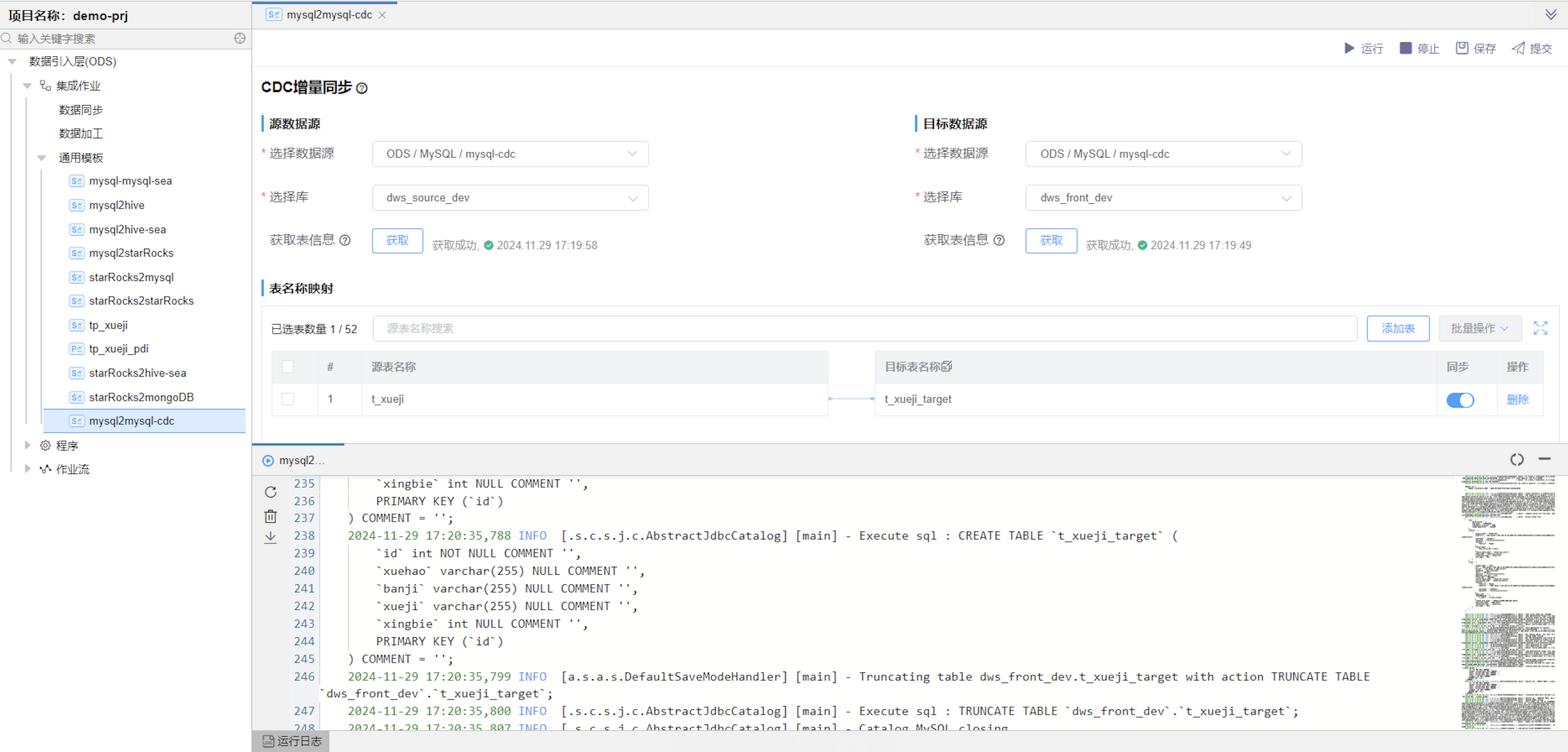
Task: Select the mysql2mysql-cdc editor tab
Action: [x=329, y=15]
